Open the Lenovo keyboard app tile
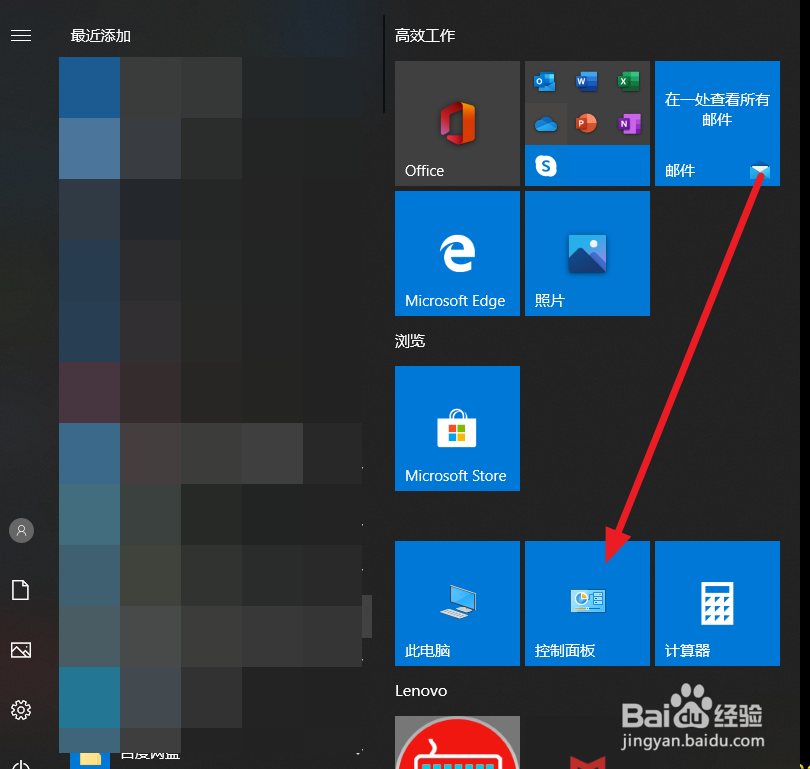 [457, 743]
